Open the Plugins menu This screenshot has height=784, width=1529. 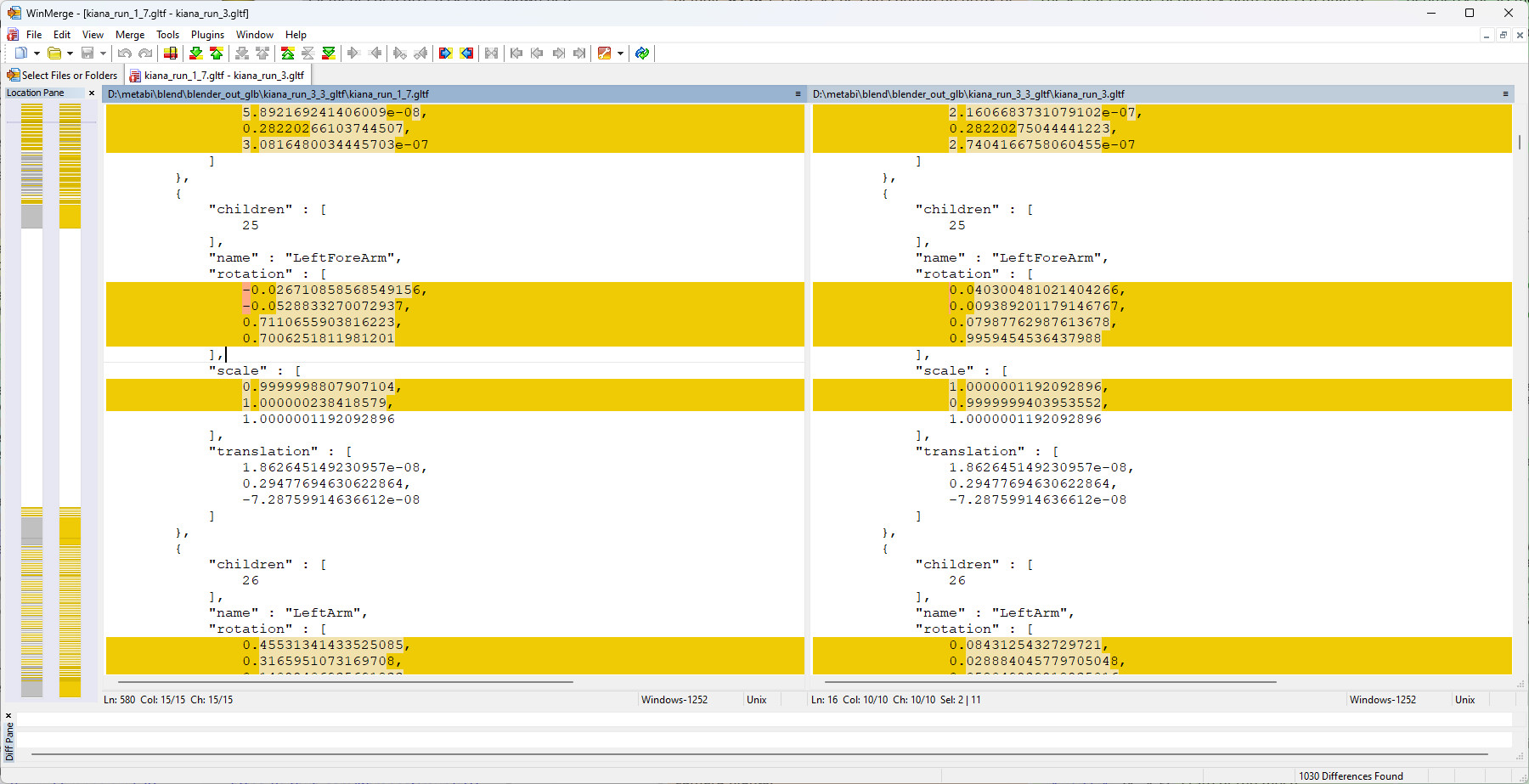point(207,35)
